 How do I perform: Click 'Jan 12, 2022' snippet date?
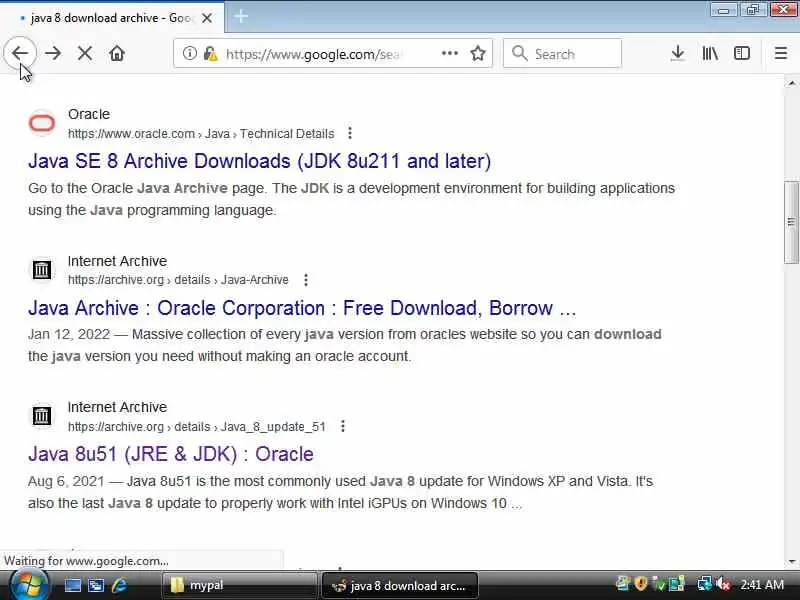(69, 334)
